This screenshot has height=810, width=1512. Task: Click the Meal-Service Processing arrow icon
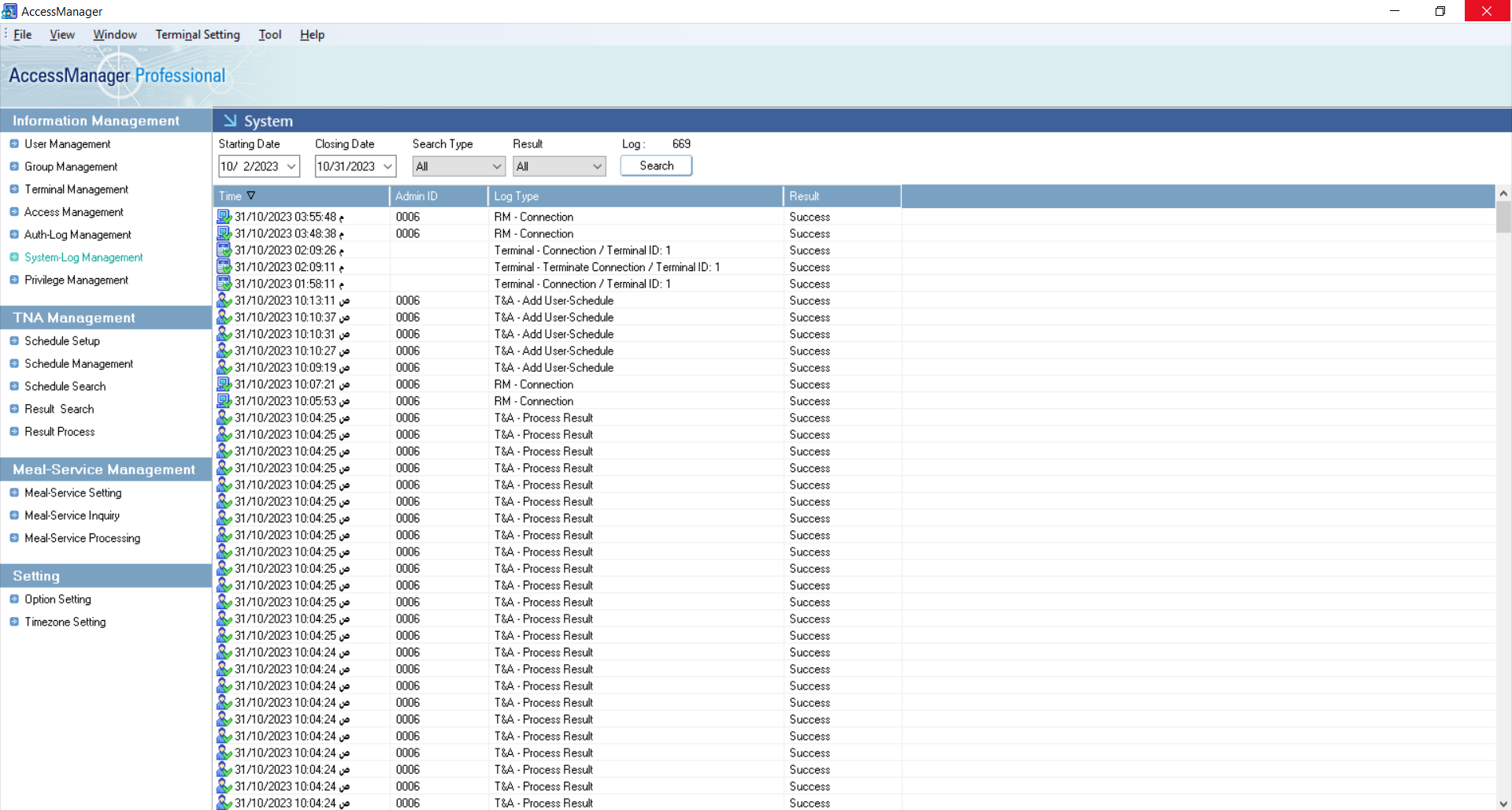[13, 538]
